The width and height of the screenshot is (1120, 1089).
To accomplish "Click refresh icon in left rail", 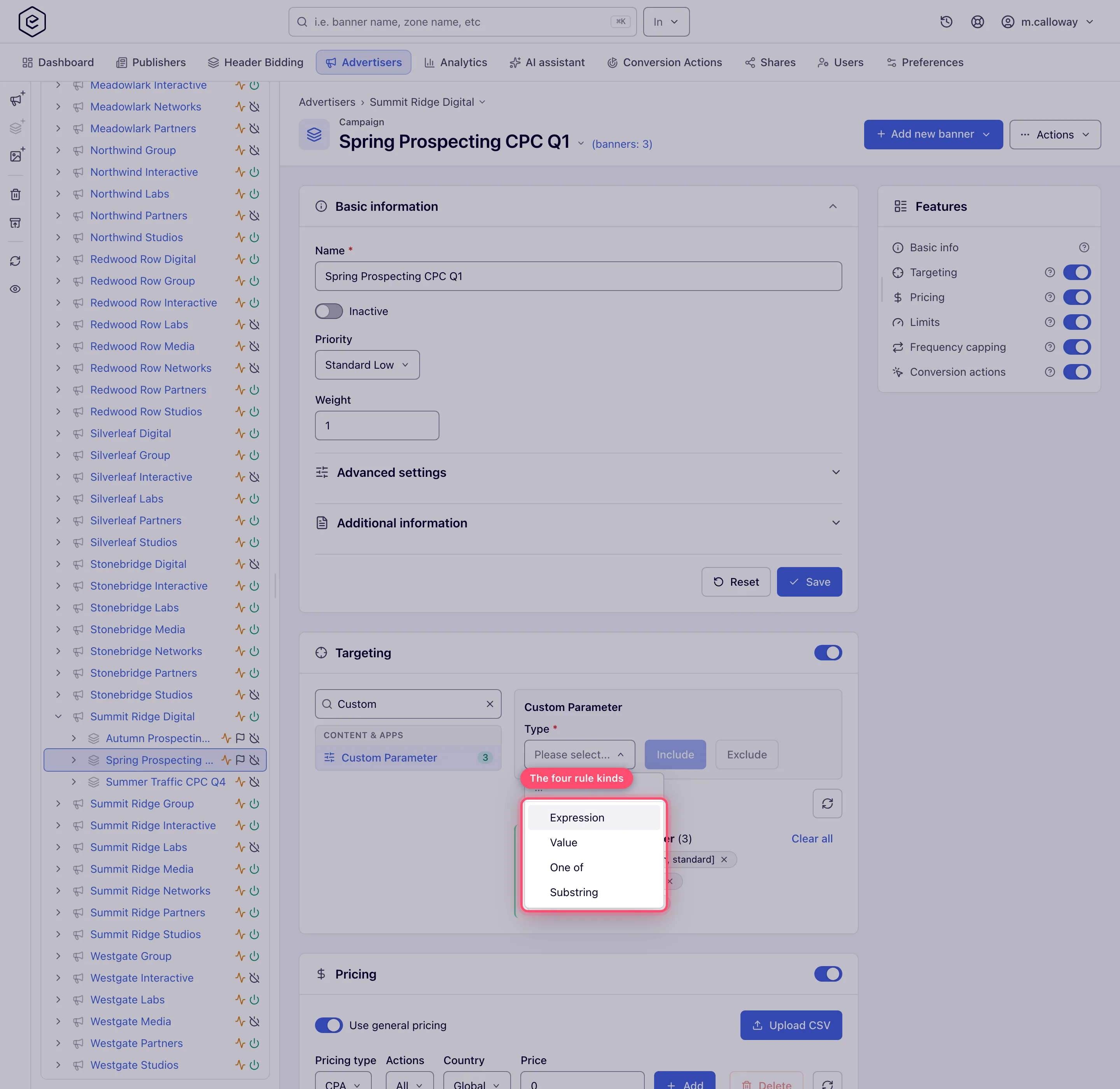I will click(16, 261).
